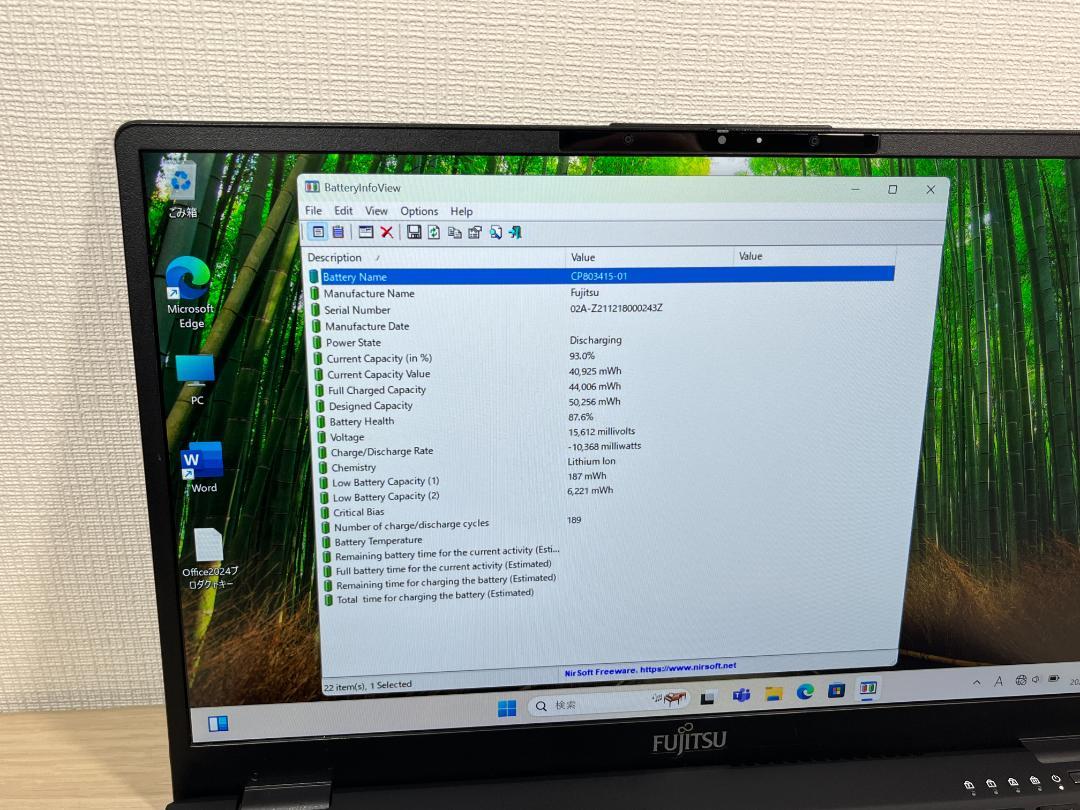Select the 'Chemistry' row
The width and height of the screenshot is (1080, 810).
pos(601,466)
